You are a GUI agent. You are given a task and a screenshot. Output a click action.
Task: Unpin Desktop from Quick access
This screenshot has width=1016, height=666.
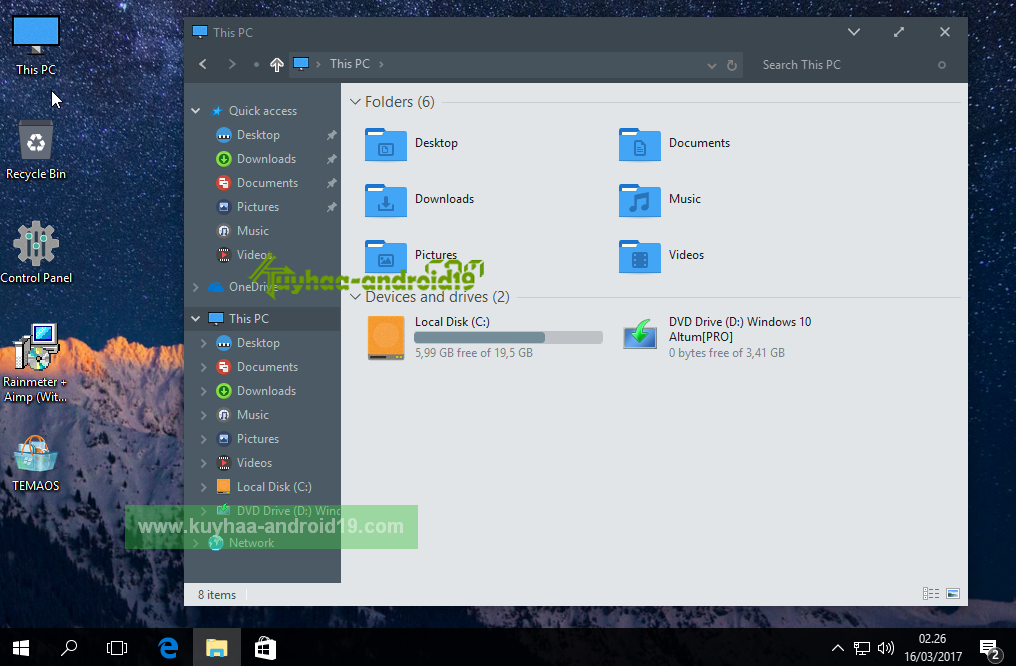[x=331, y=135]
